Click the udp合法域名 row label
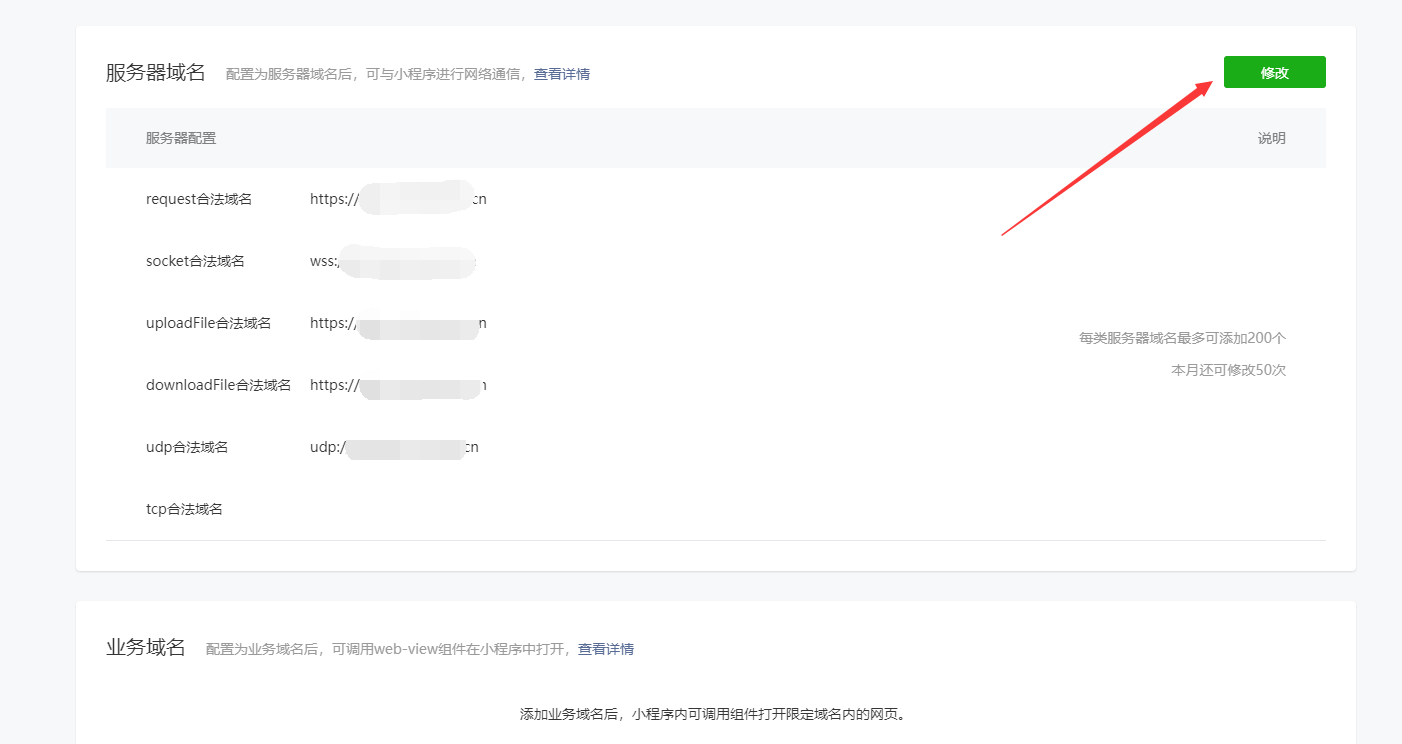Viewport: 1402px width, 744px height. (x=186, y=447)
